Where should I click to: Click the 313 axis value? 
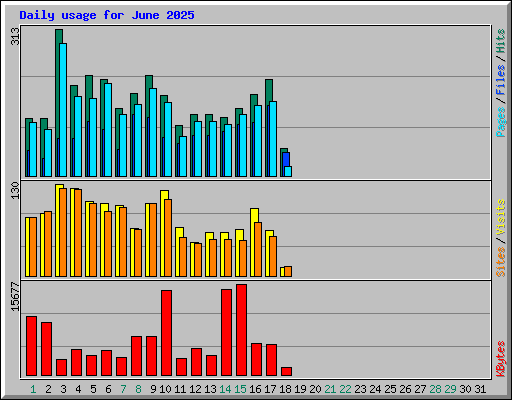point(15,37)
